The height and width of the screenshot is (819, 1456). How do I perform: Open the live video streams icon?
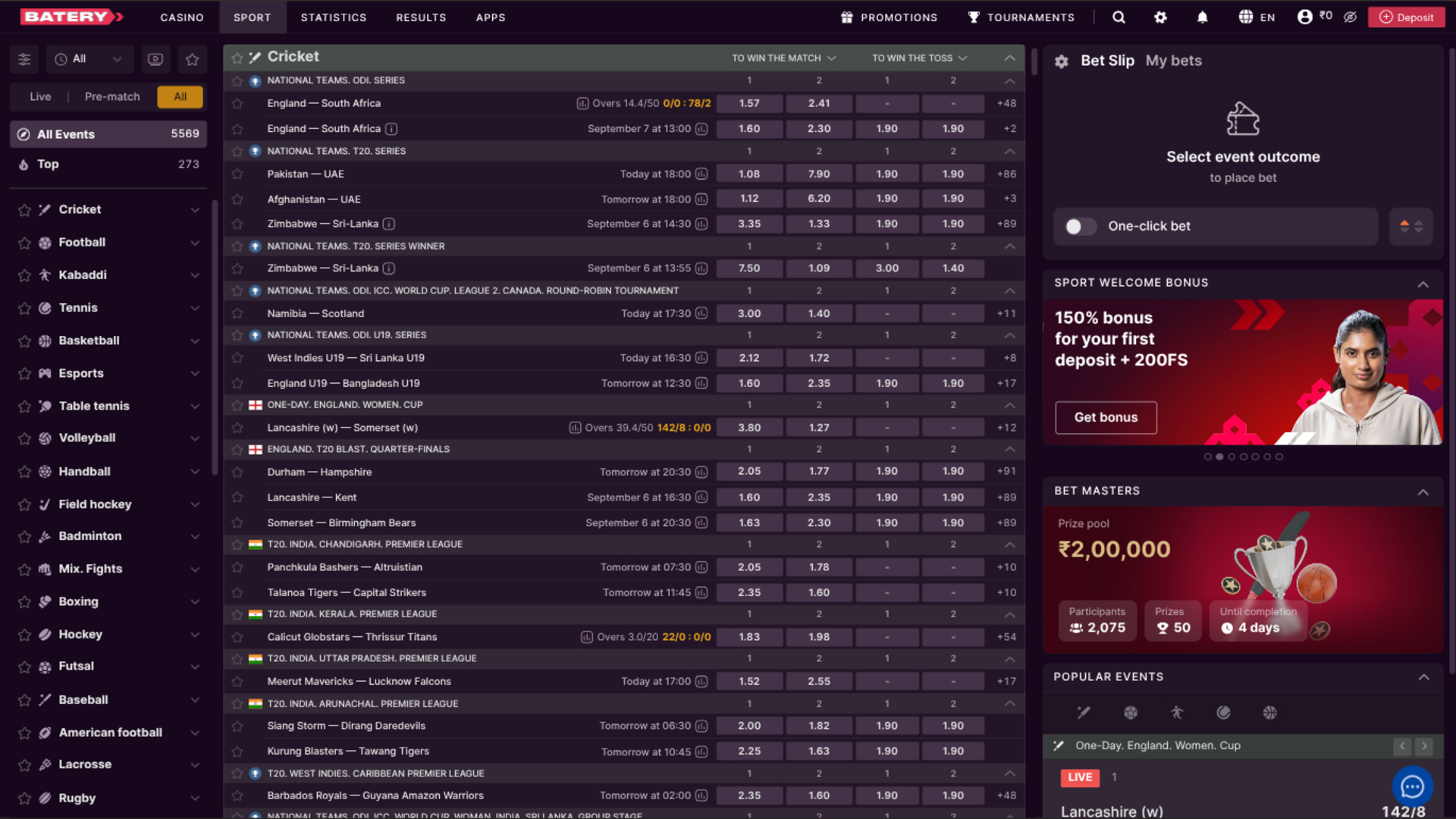click(x=155, y=58)
